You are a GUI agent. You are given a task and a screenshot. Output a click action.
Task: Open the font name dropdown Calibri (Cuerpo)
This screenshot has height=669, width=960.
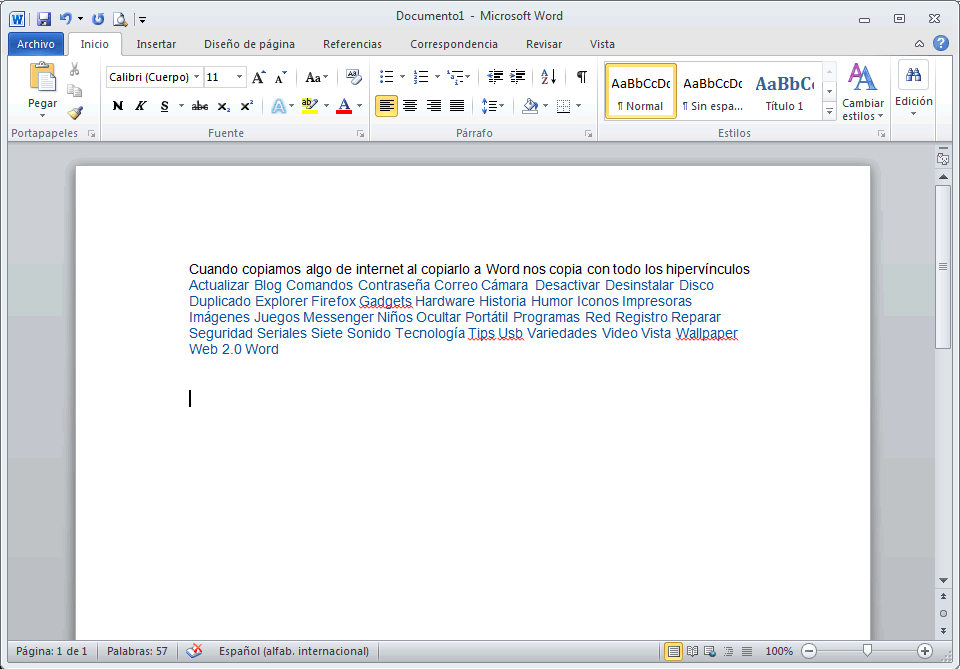[197, 77]
